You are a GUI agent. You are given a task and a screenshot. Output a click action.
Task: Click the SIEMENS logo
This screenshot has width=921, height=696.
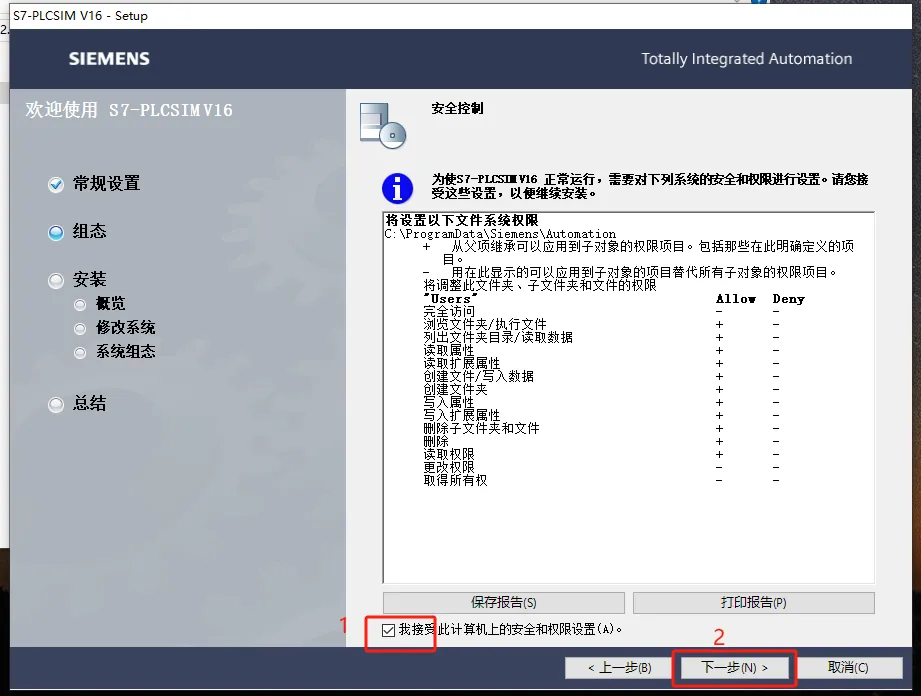(109, 59)
